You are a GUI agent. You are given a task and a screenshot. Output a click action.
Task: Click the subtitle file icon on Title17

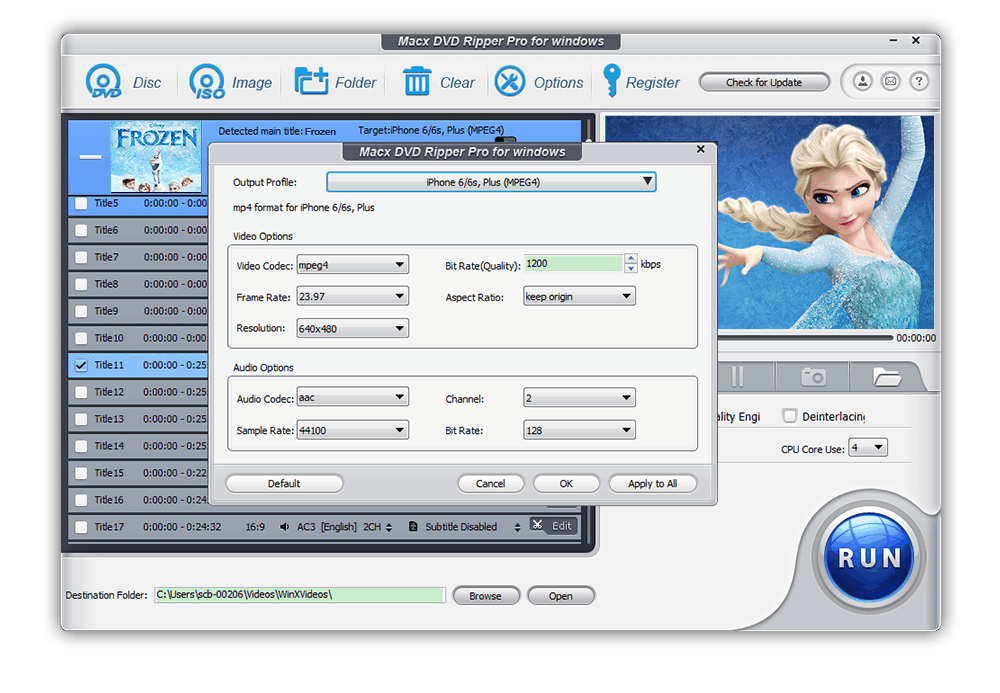(x=413, y=527)
